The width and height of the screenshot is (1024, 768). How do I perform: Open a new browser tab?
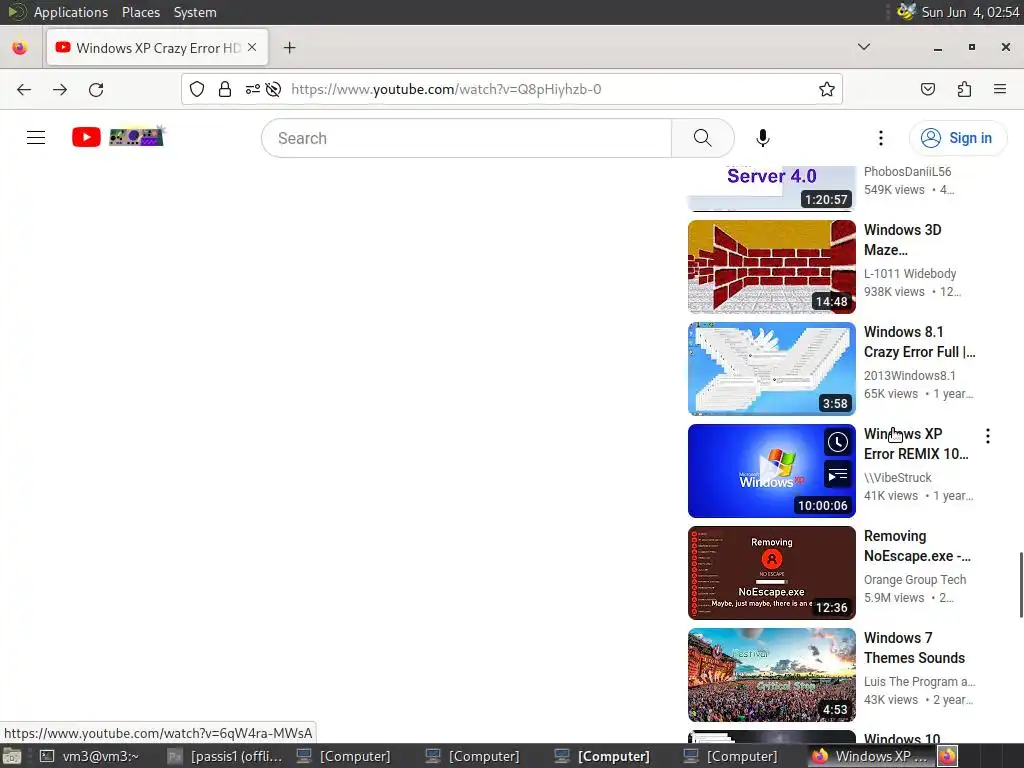(289, 48)
